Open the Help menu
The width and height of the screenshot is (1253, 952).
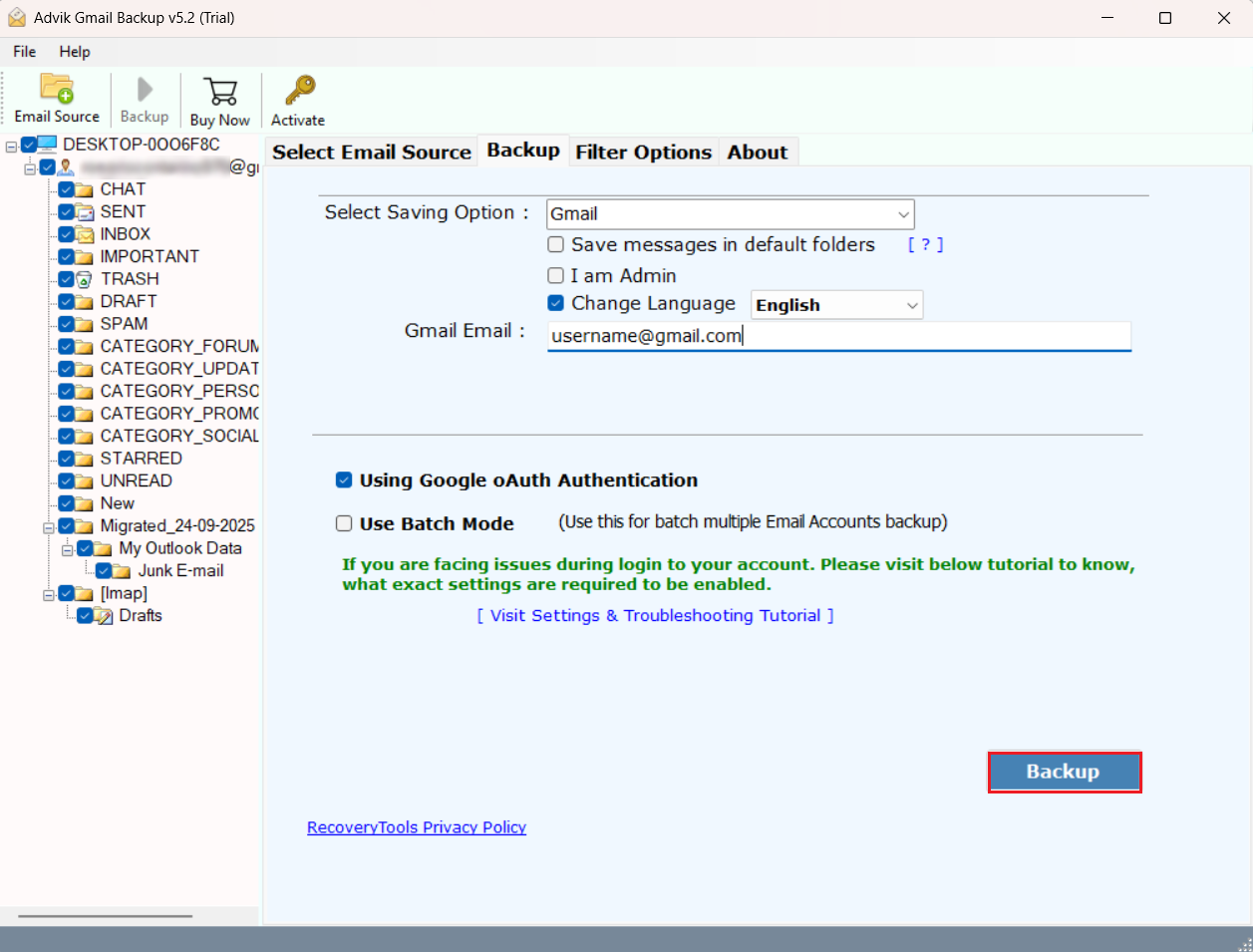(x=75, y=52)
